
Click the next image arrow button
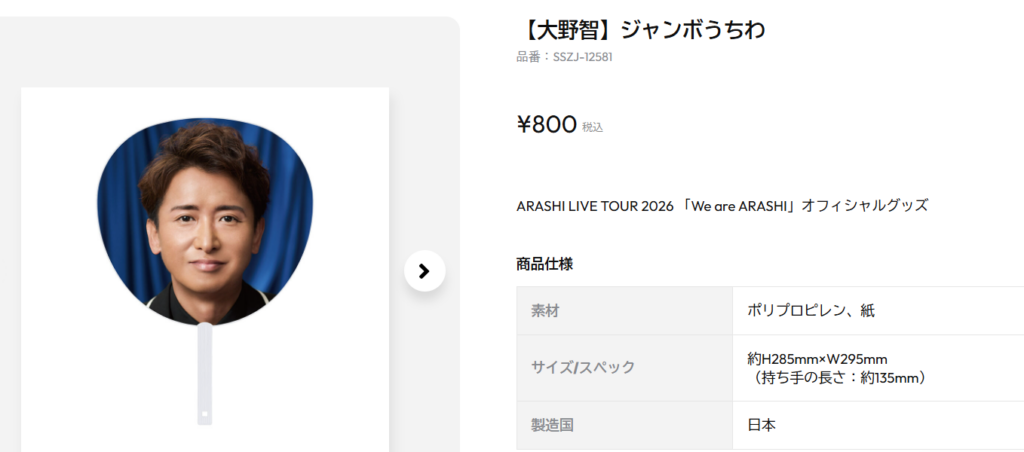(x=424, y=270)
